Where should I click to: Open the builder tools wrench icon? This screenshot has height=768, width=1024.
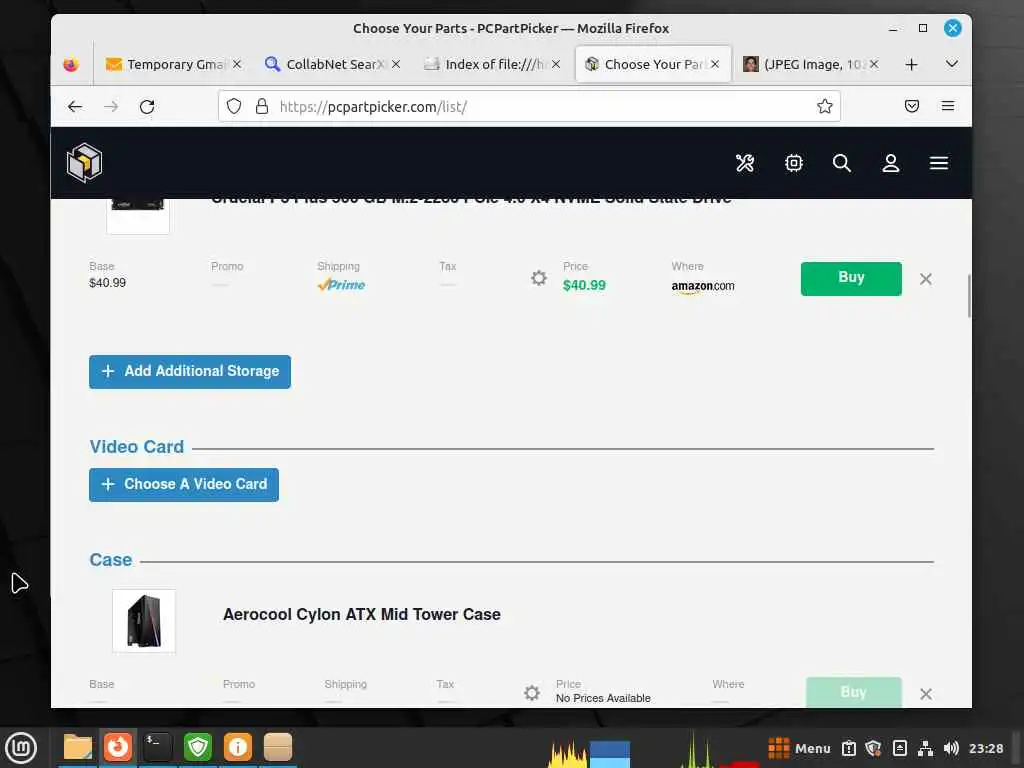click(745, 163)
